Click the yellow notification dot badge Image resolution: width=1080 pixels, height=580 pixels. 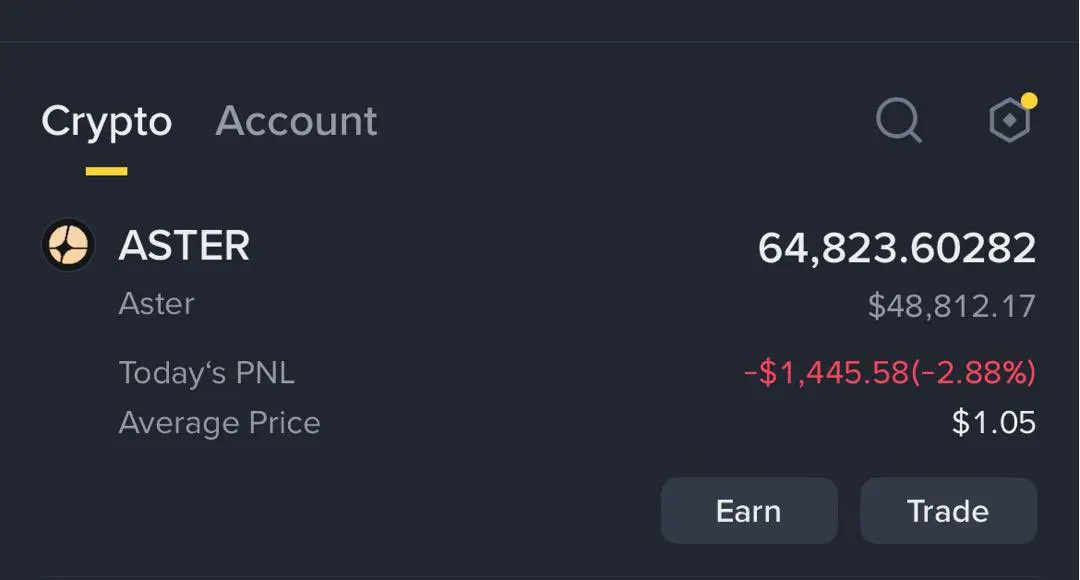coord(1028,101)
